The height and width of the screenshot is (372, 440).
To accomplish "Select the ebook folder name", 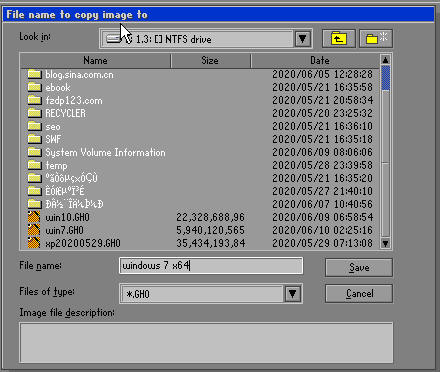I will point(58,87).
